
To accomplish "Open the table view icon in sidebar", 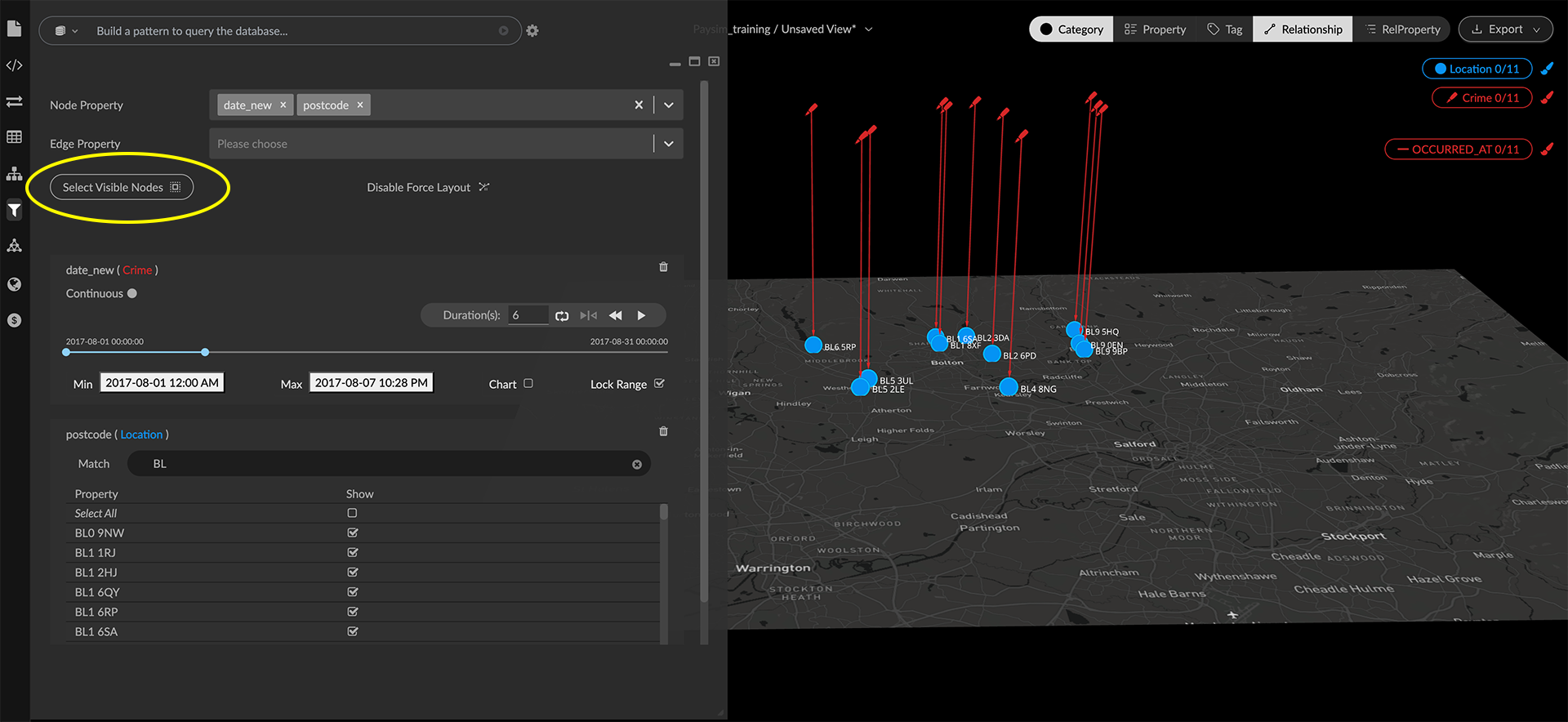I will (x=14, y=137).
